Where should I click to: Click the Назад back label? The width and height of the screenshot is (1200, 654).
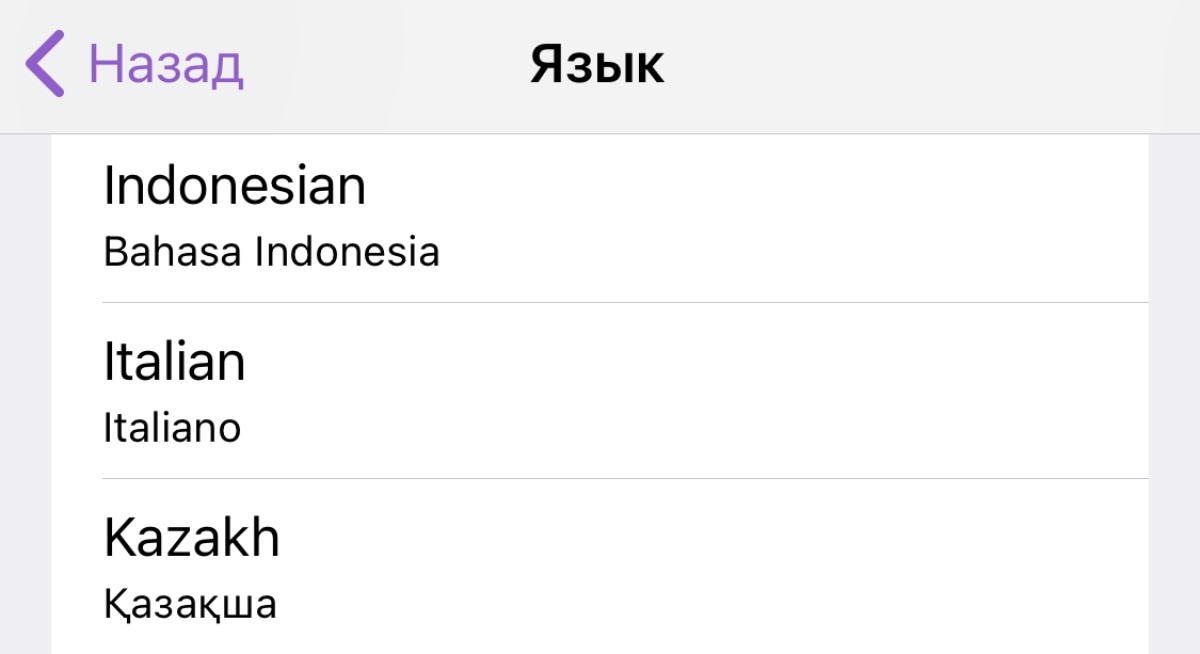166,64
